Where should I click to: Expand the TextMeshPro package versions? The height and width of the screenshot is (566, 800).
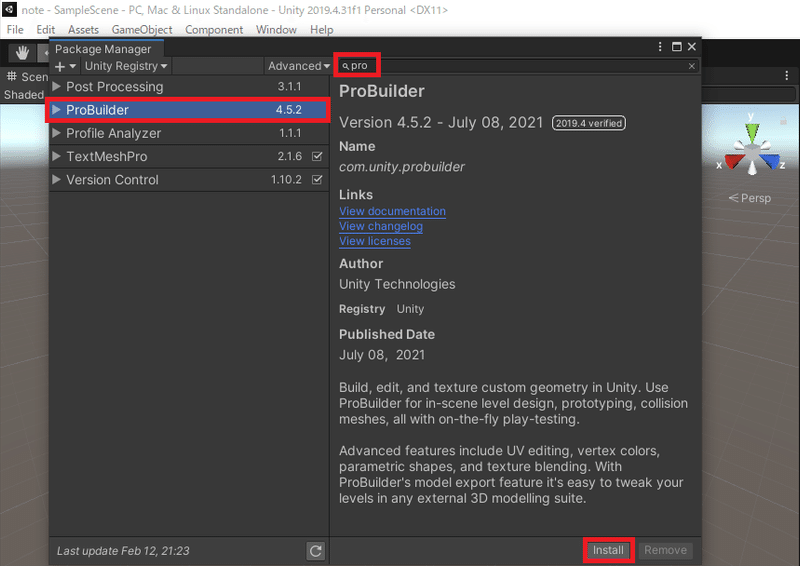(57, 156)
